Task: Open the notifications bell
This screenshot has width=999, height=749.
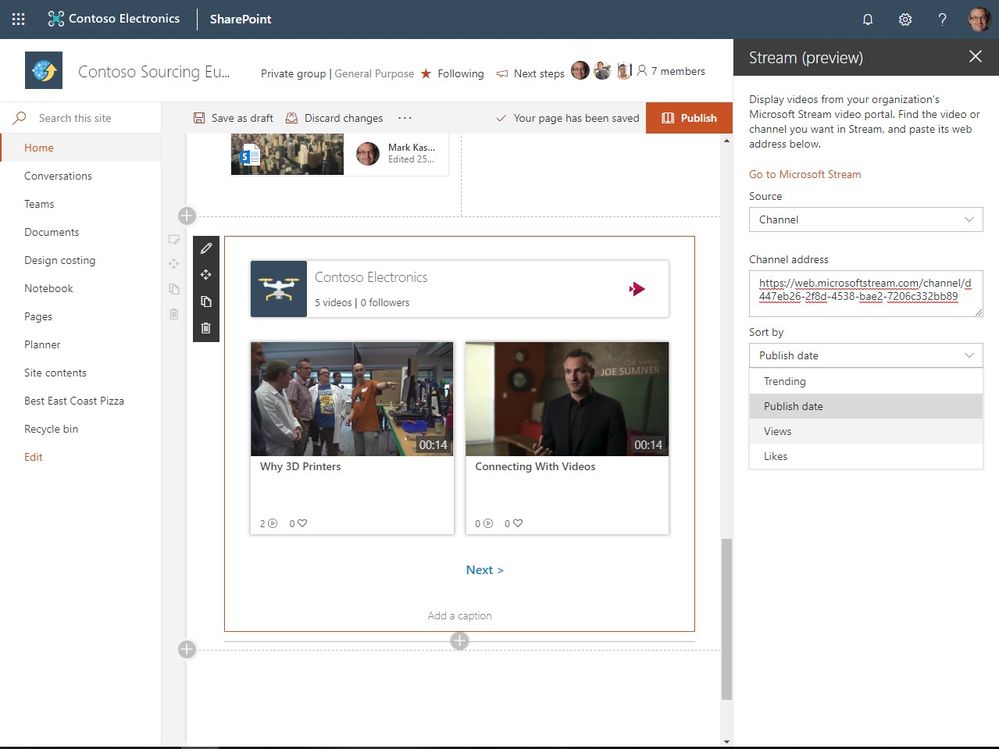Action: (867, 19)
